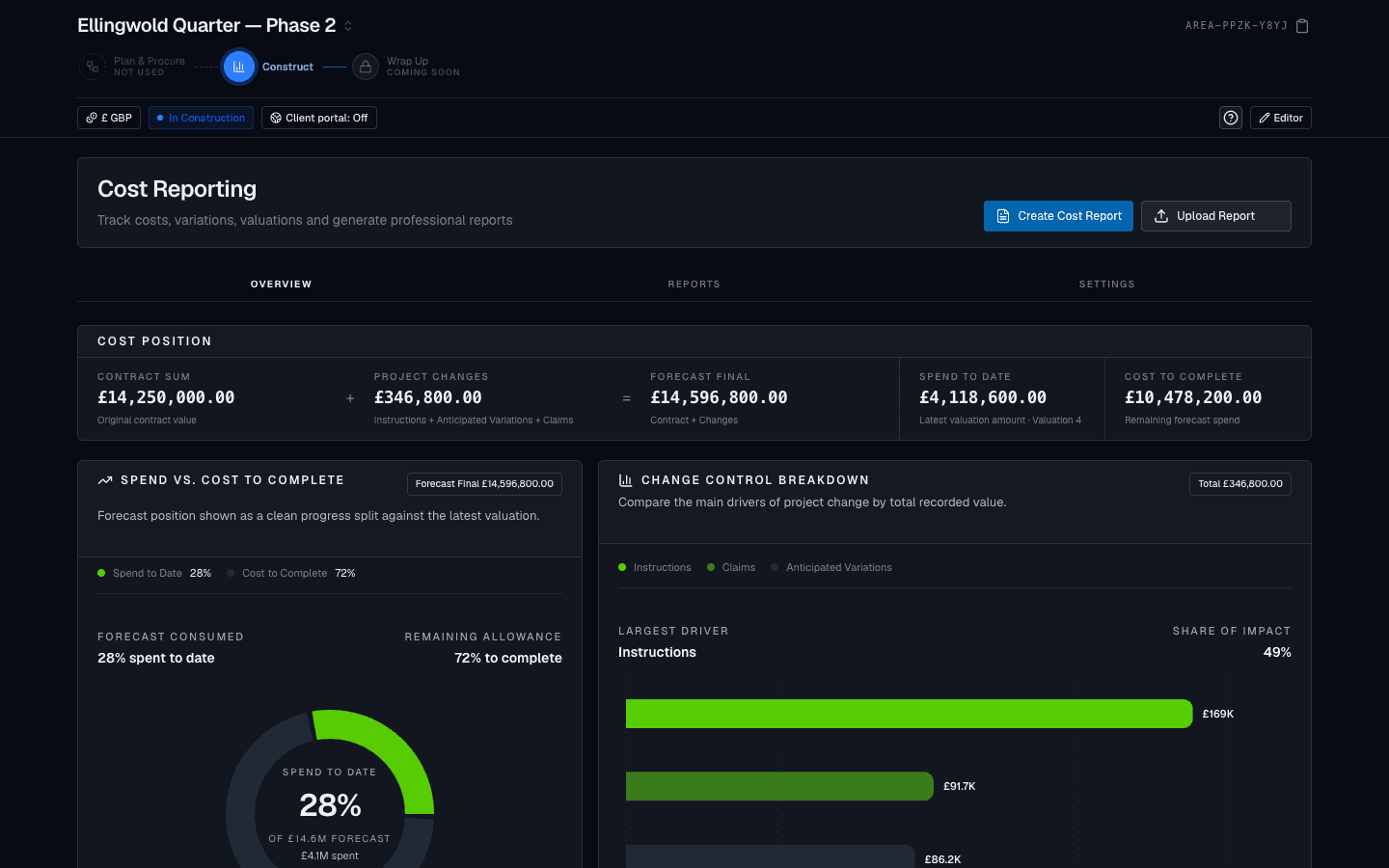Select the Construct stage chart icon
Viewport: 1389px width, 868px height.
pyautogui.click(x=238, y=67)
